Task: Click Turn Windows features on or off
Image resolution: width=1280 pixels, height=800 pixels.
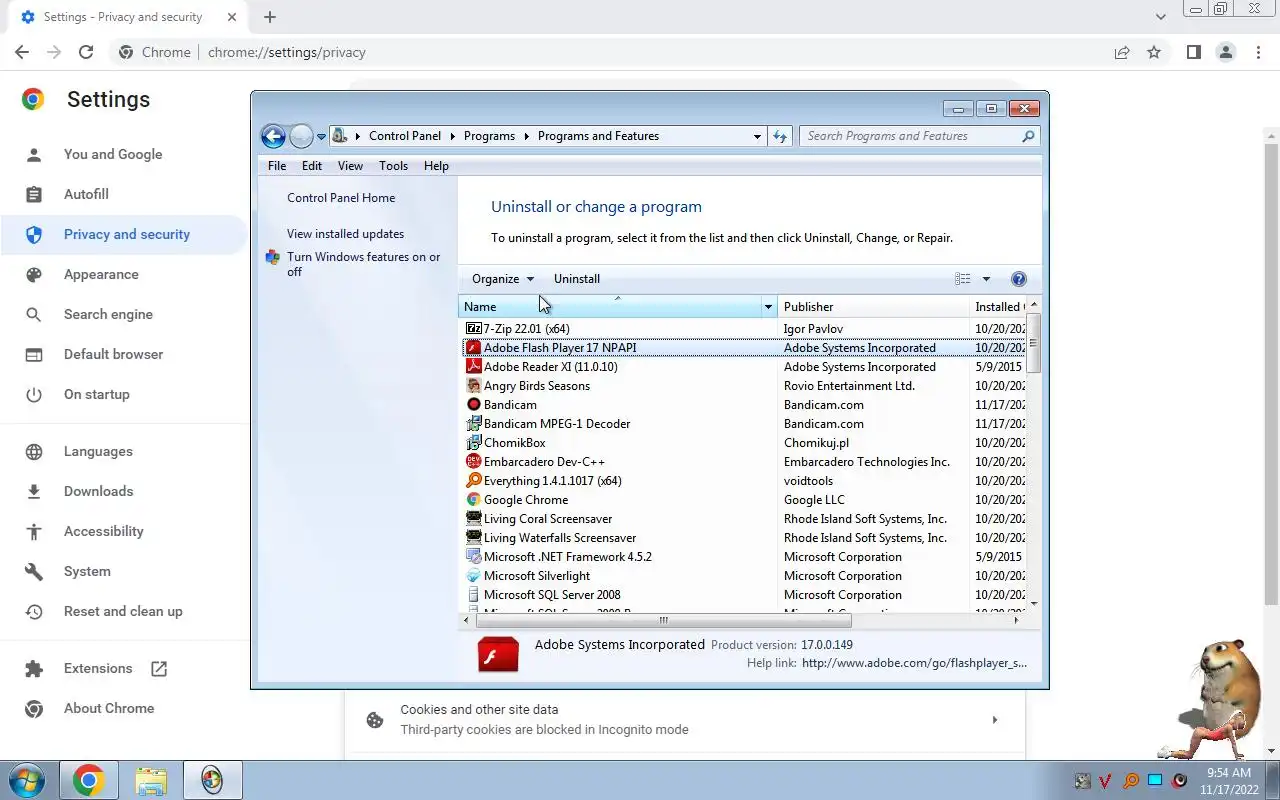Action: pyautogui.click(x=363, y=264)
